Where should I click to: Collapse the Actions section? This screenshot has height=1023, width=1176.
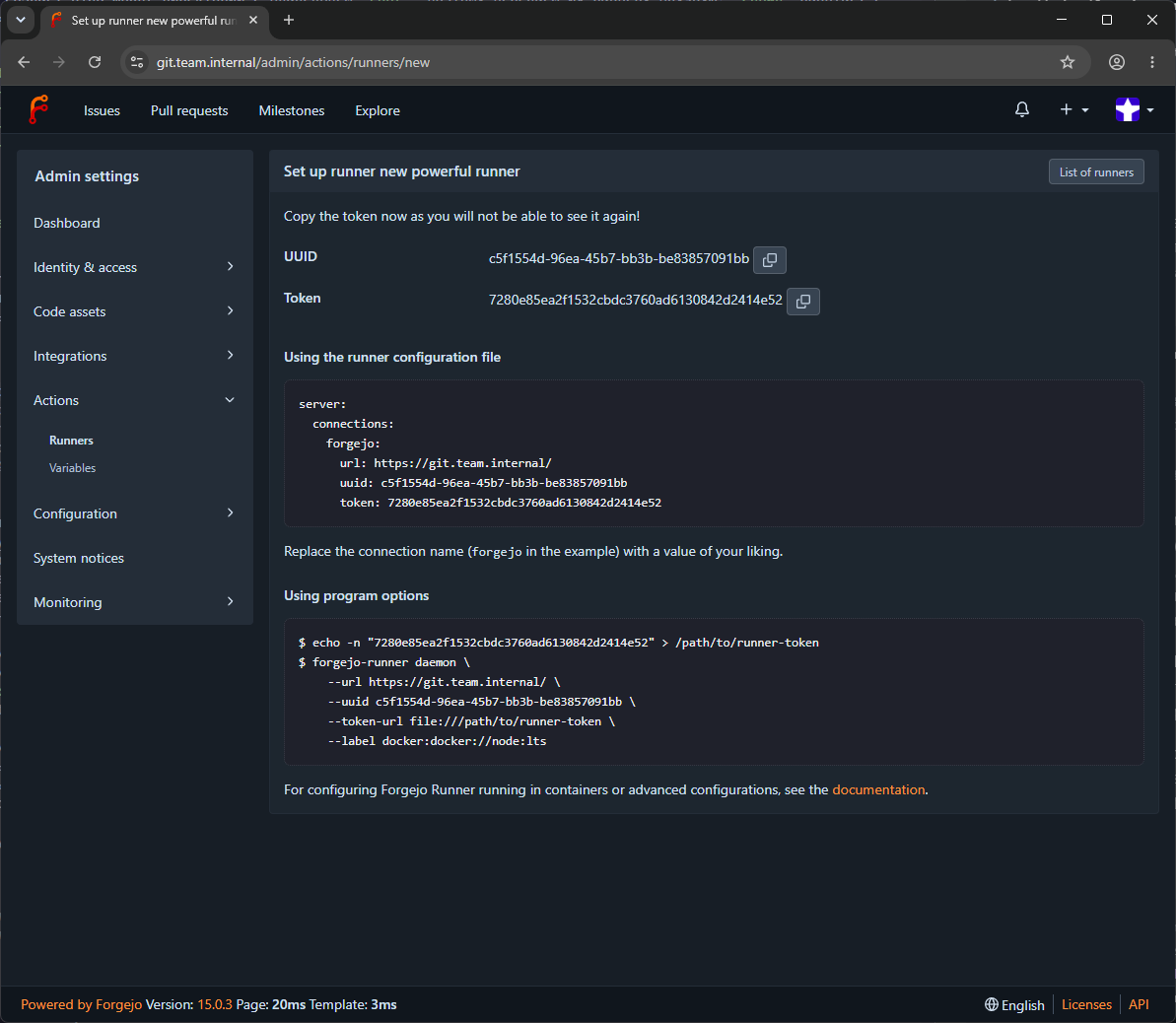pos(134,400)
